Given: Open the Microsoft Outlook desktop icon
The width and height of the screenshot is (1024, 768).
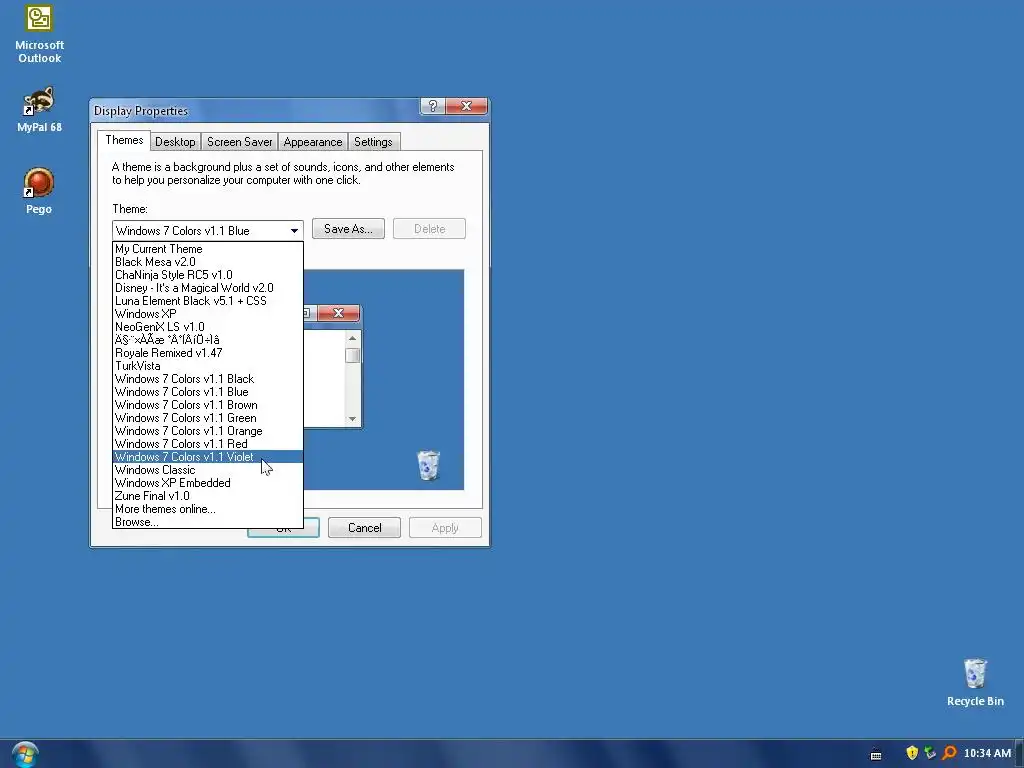Looking at the screenshot, I should [39, 35].
